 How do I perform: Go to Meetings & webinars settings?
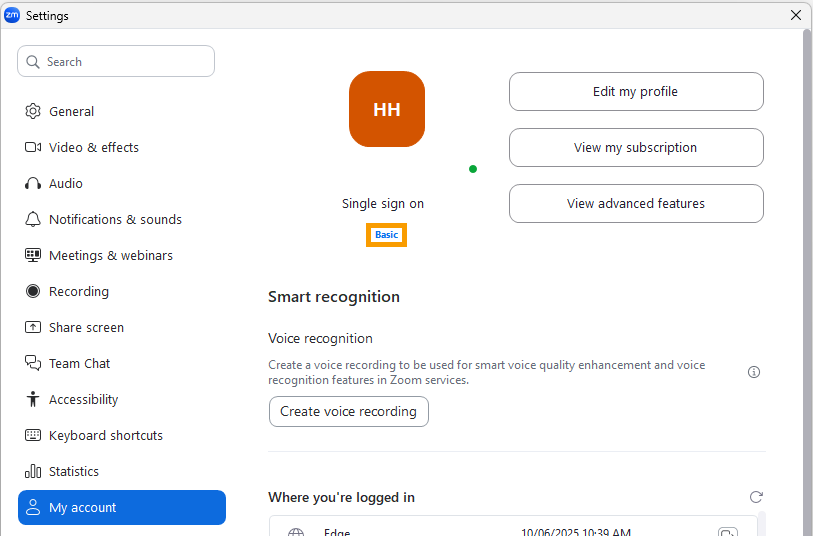click(122, 255)
